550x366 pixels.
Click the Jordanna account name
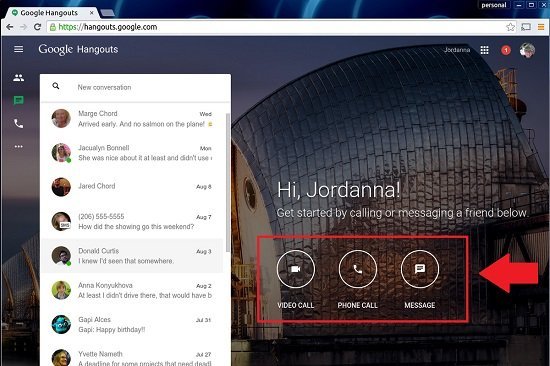[x=457, y=50]
